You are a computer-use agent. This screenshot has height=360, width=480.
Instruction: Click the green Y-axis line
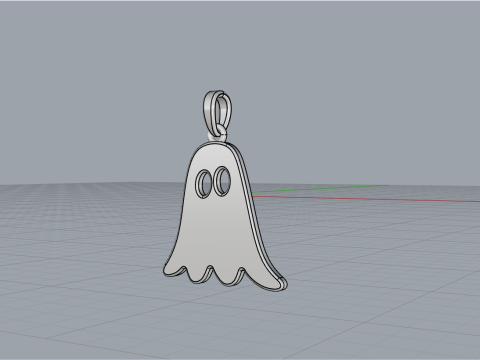point(320,189)
